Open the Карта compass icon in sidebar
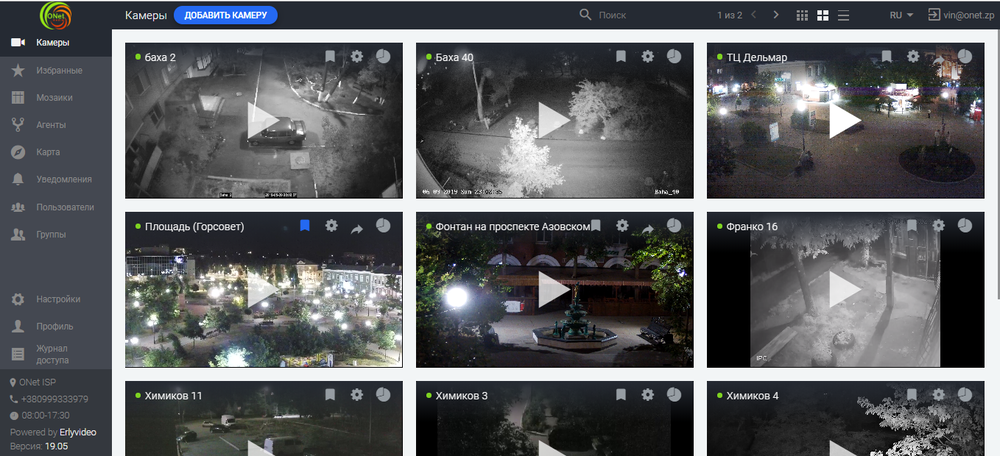 (17, 152)
